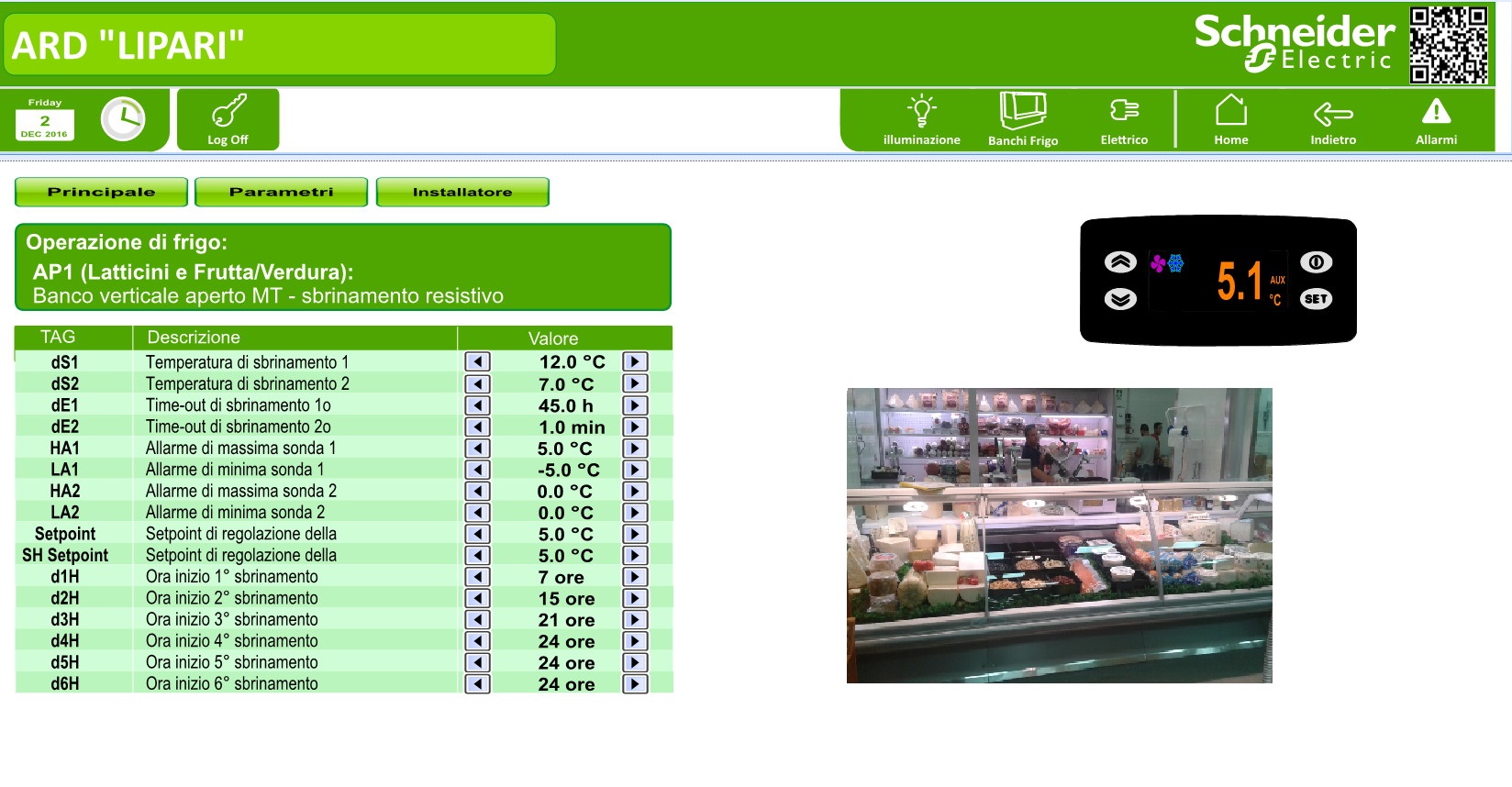Increase d5H fifth defrost start hour

coord(635,662)
